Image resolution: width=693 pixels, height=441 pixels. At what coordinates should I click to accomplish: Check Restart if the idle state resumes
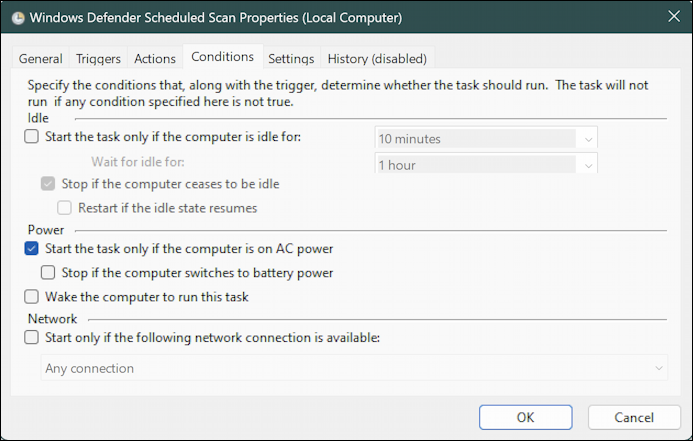point(65,208)
